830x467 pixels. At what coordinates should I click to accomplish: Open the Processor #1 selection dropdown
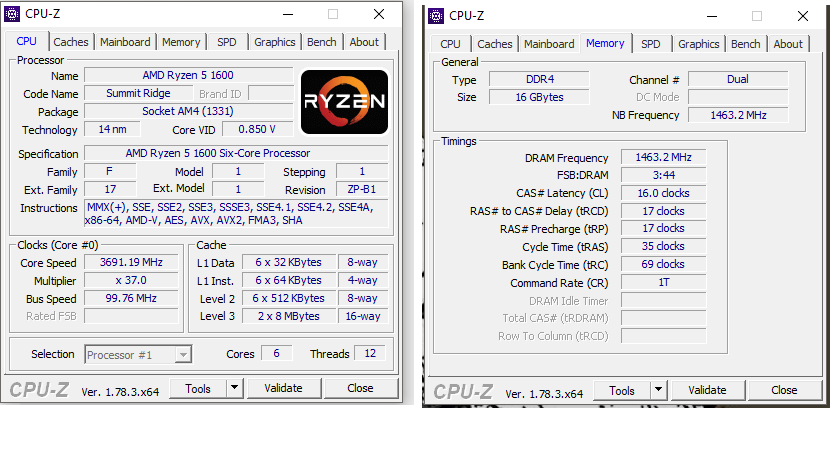pyautogui.click(x=138, y=355)
